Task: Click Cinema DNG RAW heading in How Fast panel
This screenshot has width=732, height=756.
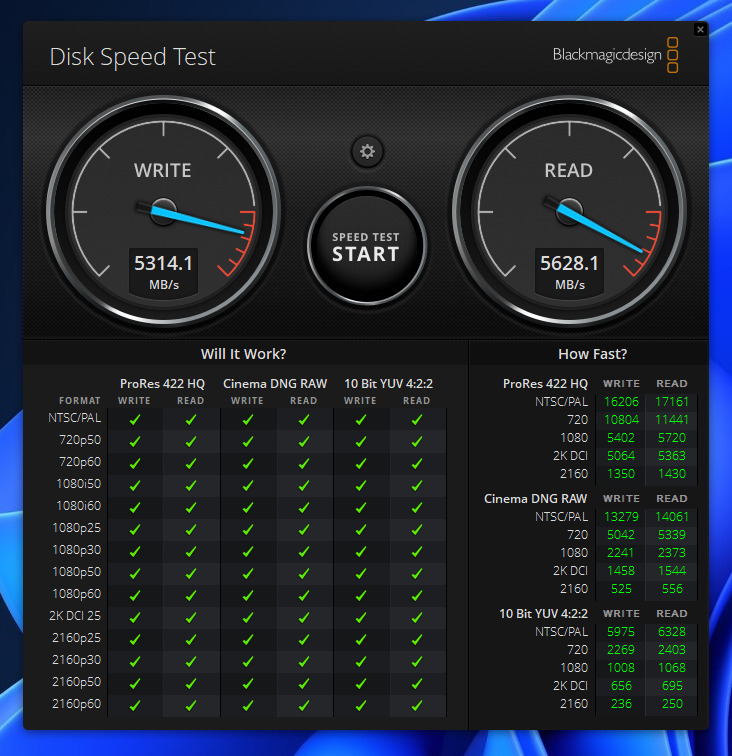Action: [535, 498]
